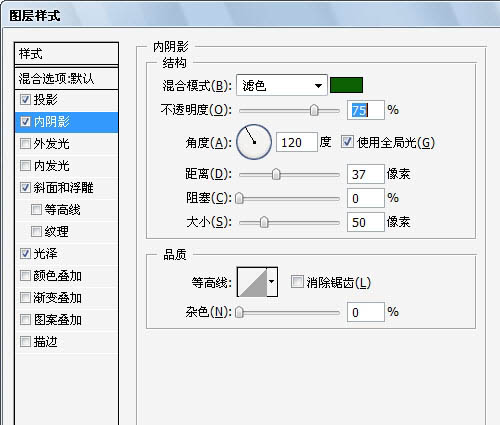Image resolution: width=500 pixels, height=425 pixels.
Task: Toggle the 投影 drop shadow checkbox
Action: pyautogui.click(x=25, y=99)
